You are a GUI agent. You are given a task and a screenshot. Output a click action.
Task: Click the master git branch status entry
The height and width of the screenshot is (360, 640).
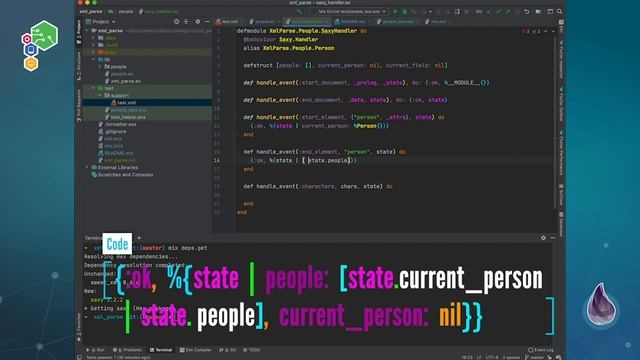pos(534,357)
